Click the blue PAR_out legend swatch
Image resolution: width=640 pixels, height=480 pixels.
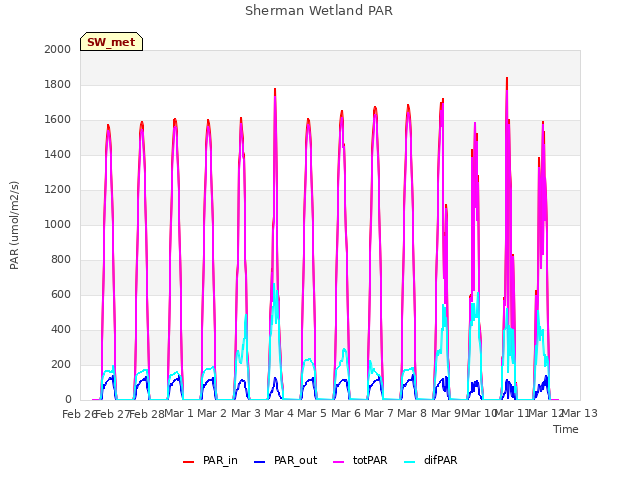[259, 461]
